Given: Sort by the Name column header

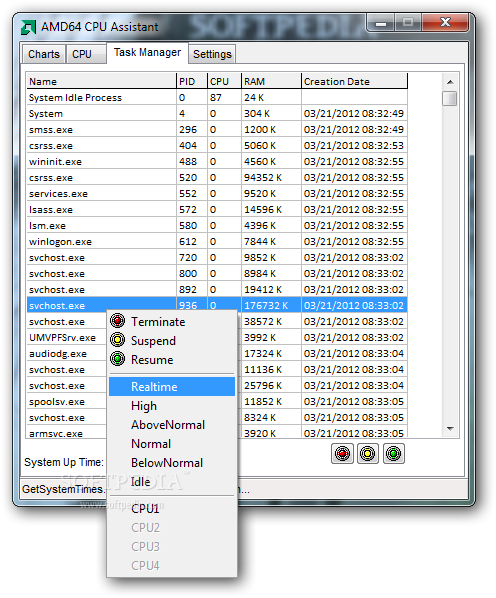Looking at the screenshot, I should [101, 81].
